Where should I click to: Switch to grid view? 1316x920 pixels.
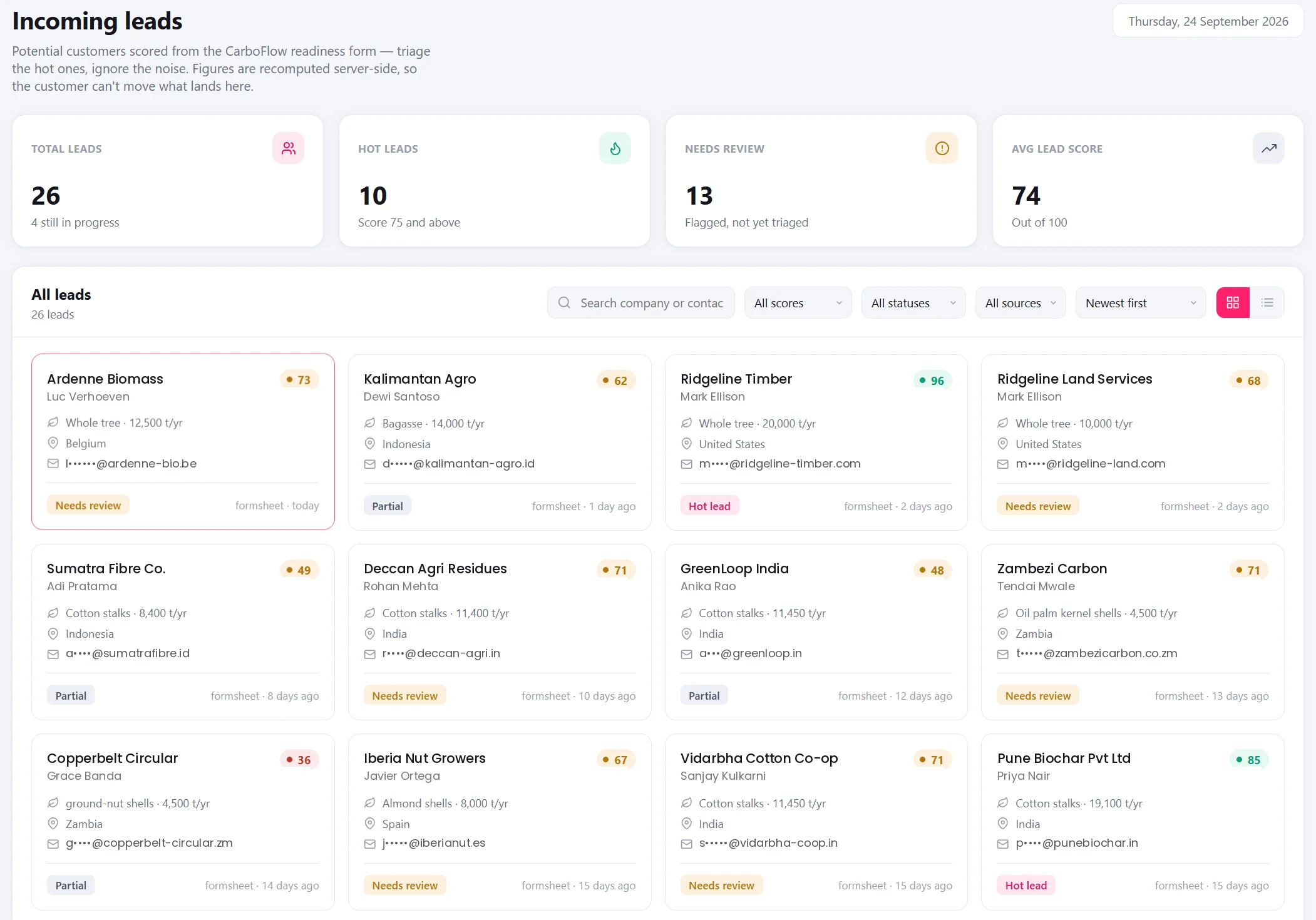[1233, 303]
